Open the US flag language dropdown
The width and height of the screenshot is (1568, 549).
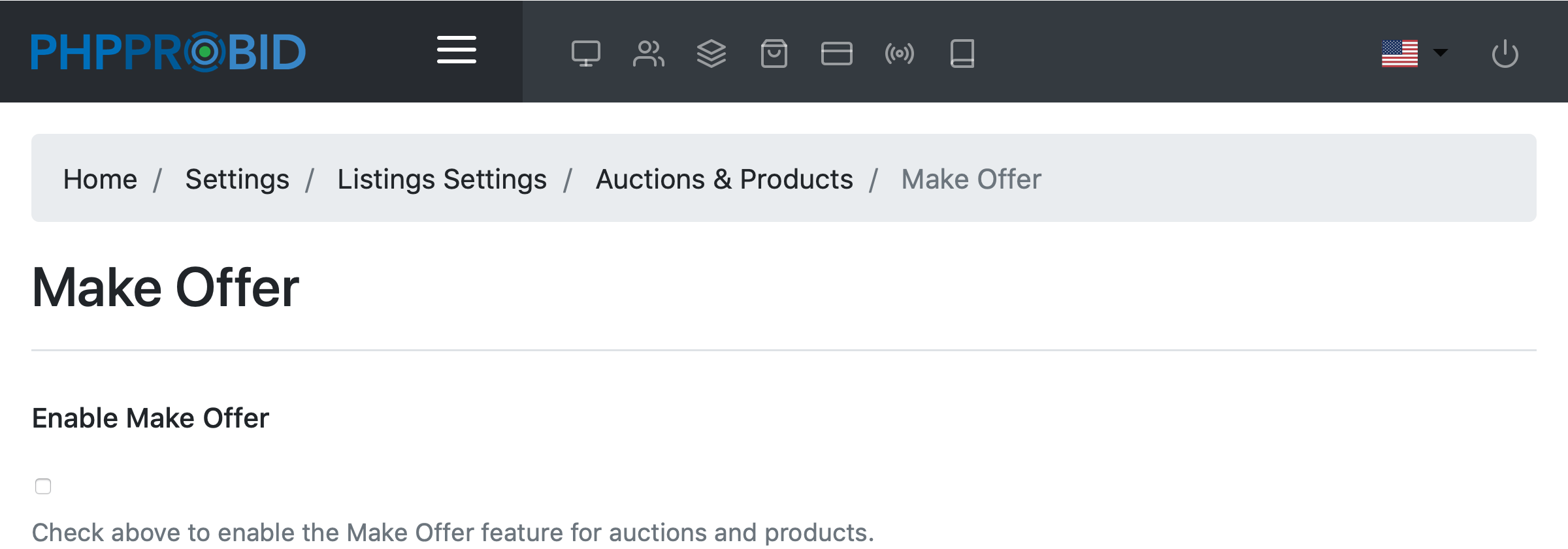pos(1399,54)
